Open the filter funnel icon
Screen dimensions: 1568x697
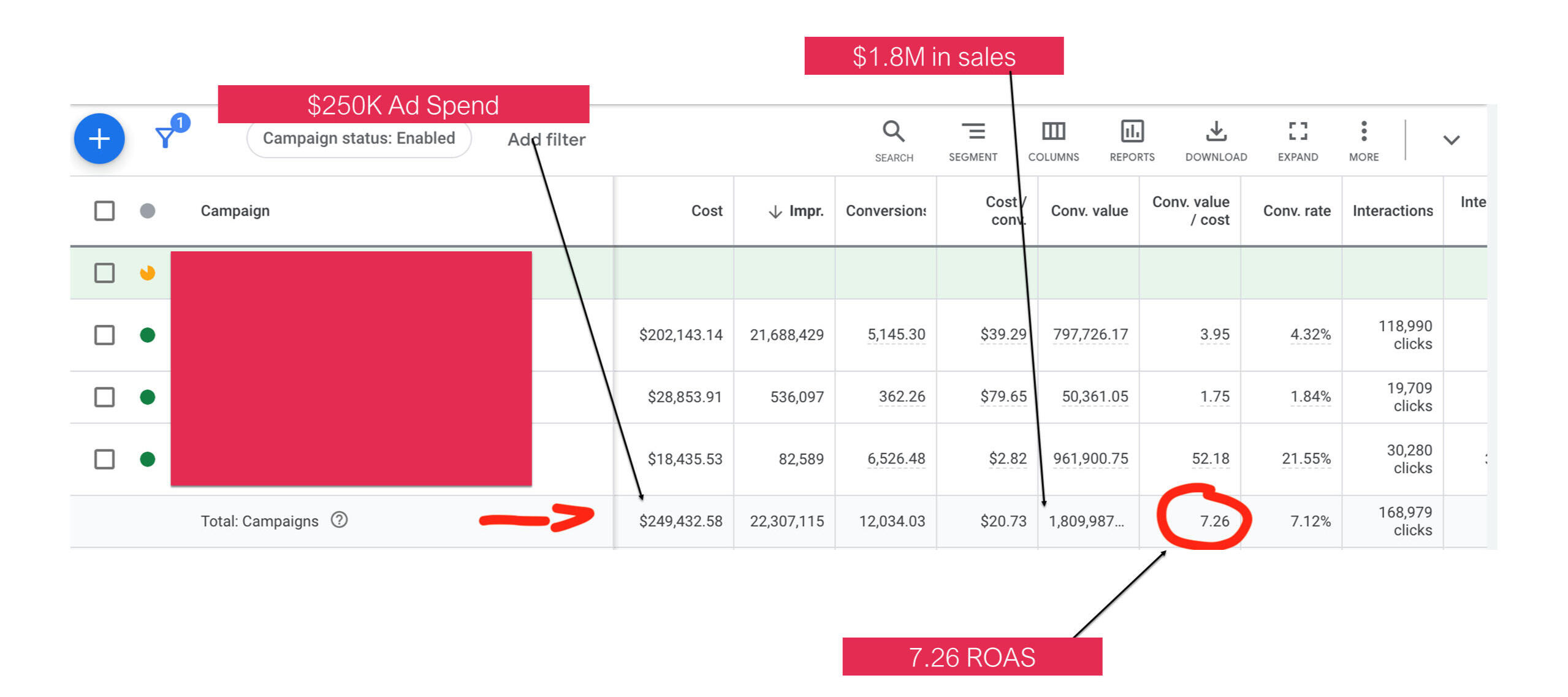(166, 137)
